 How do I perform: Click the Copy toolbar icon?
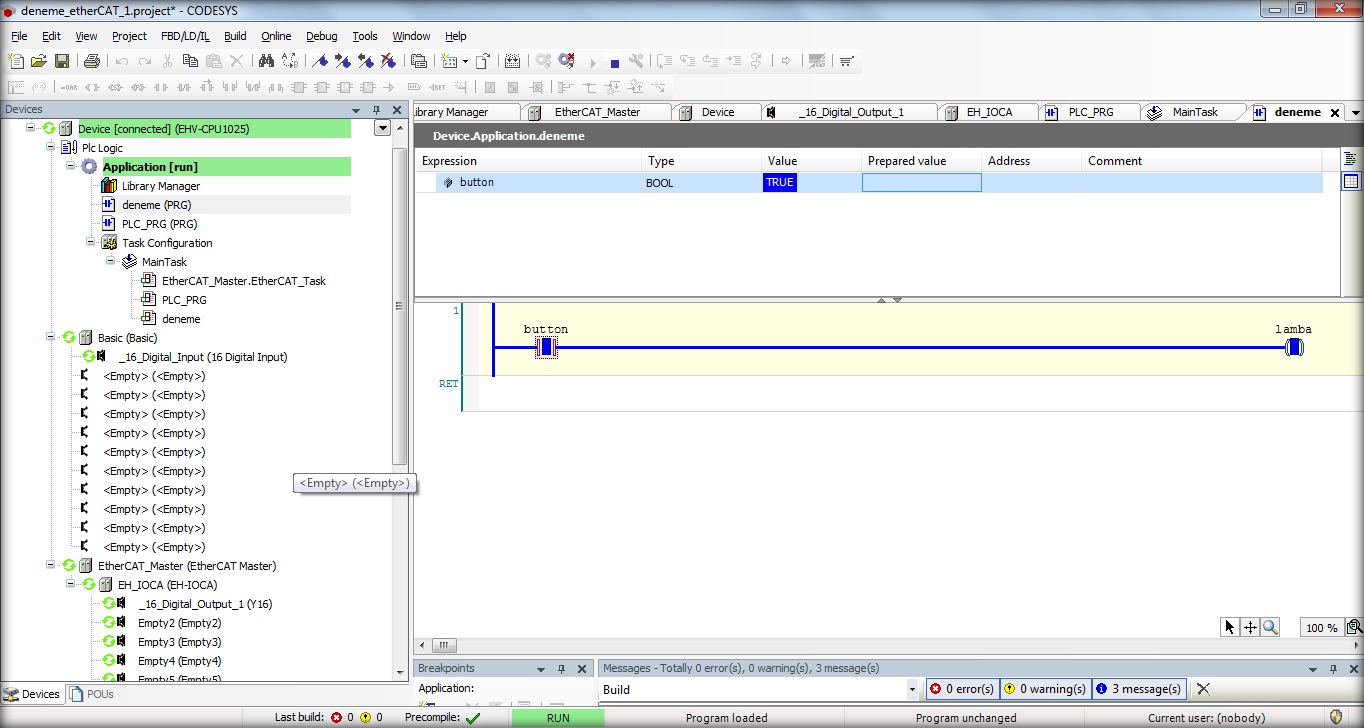pos(191,61)
